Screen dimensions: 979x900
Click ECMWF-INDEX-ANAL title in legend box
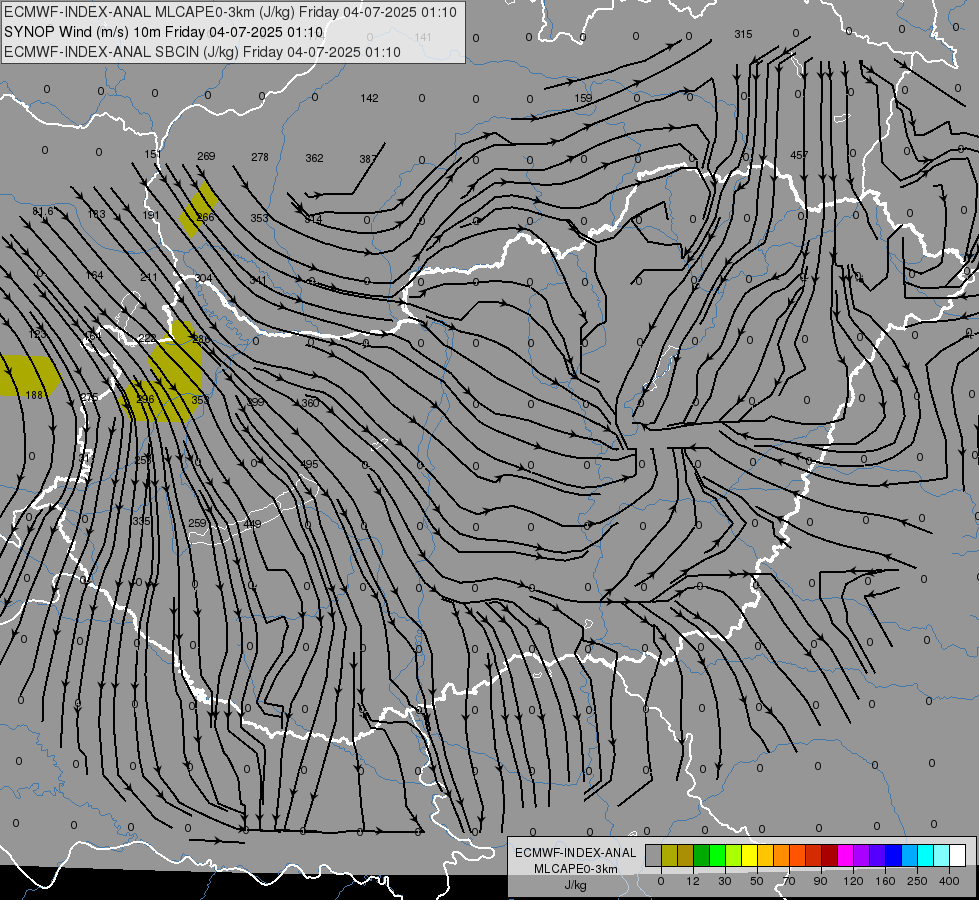click(x=576, y=853)
